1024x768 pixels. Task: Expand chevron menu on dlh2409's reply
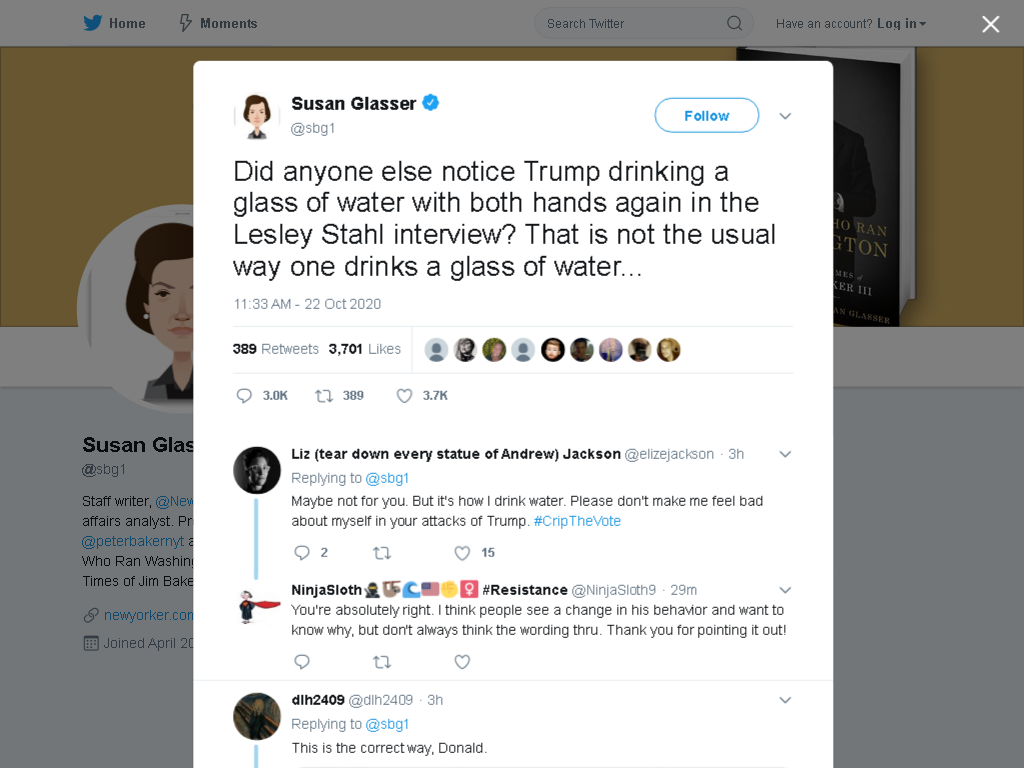(785, 700)
